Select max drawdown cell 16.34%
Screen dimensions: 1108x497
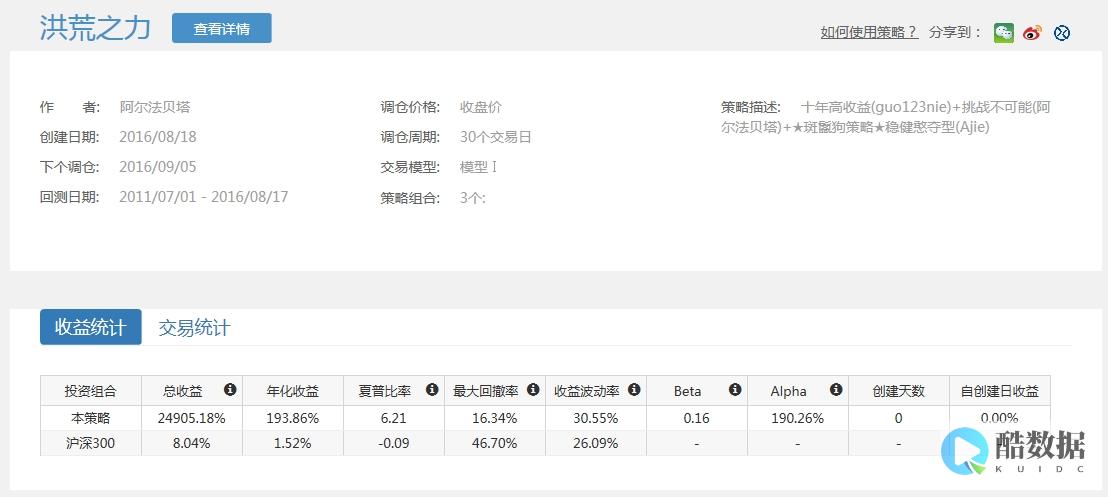point(495,419)
